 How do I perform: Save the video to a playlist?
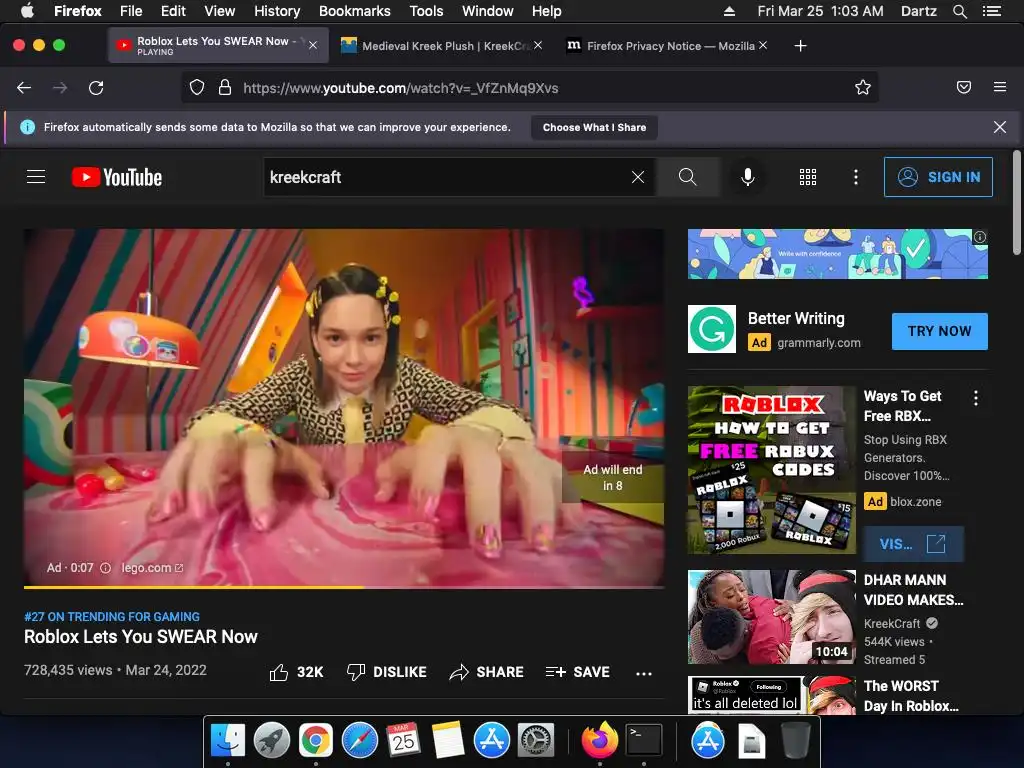(x=578, y=672)
